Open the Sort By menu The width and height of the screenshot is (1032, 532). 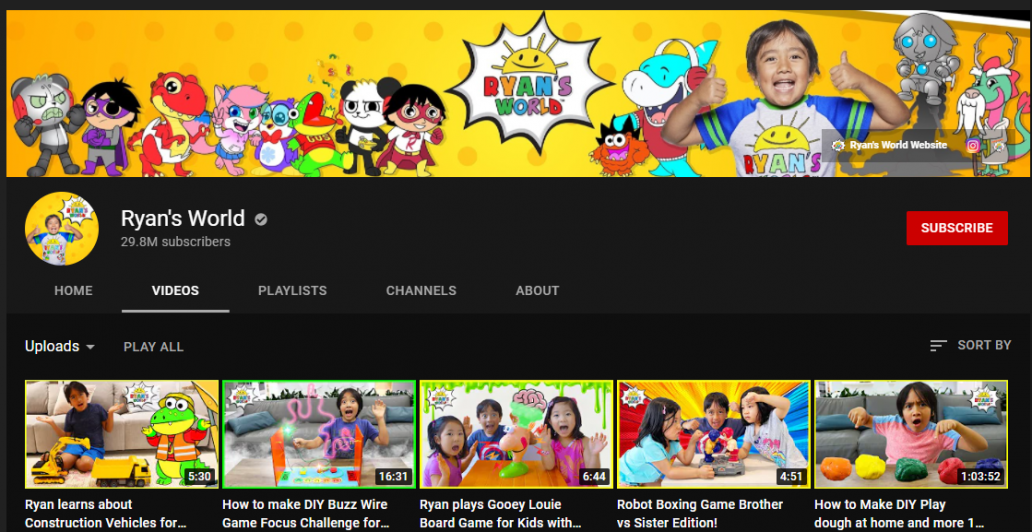tap(971, 346)
